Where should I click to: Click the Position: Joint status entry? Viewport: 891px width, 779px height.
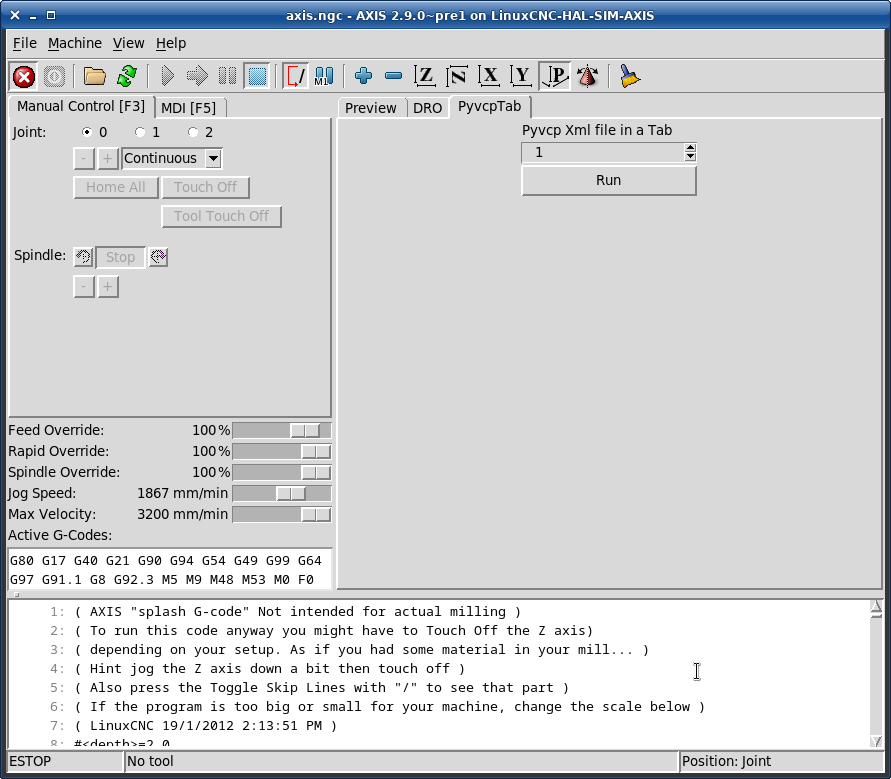click(781, 761)
